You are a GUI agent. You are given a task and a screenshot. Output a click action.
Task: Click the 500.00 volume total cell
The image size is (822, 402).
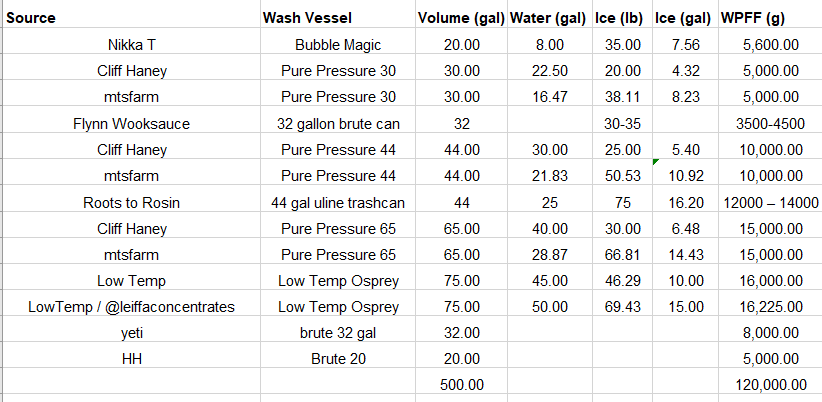(x=462, y=384)
